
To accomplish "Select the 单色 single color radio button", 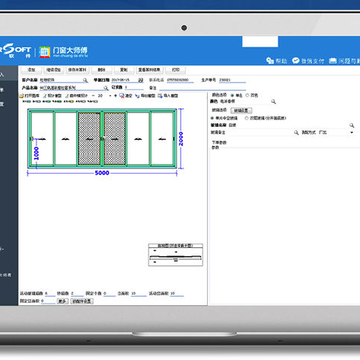I will tap(232, 95).
